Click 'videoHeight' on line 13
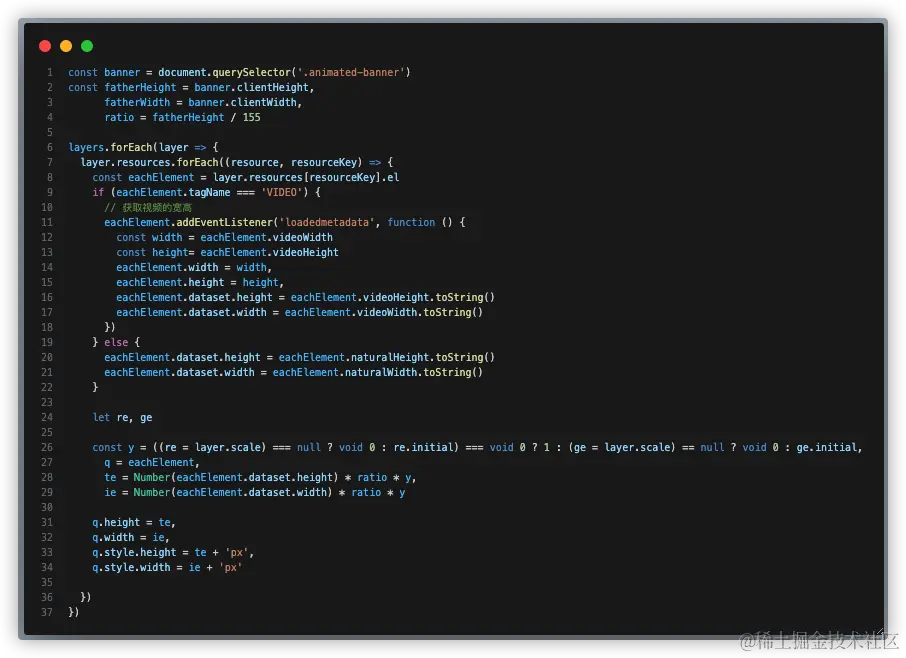The height and width of the screenshot is (658, 906). (x=305, y=252)
